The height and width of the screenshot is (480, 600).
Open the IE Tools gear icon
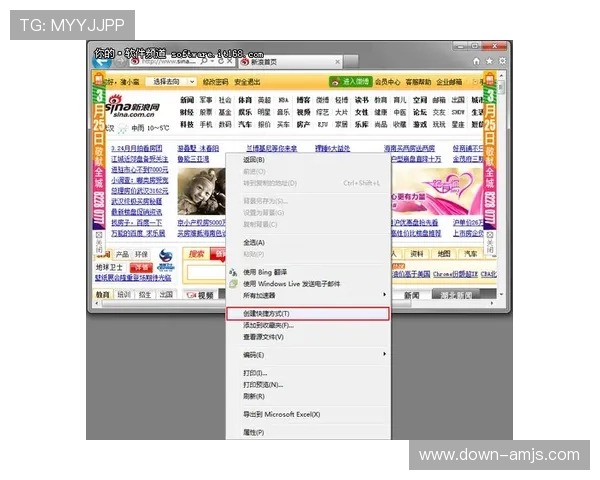coord(502,61)
